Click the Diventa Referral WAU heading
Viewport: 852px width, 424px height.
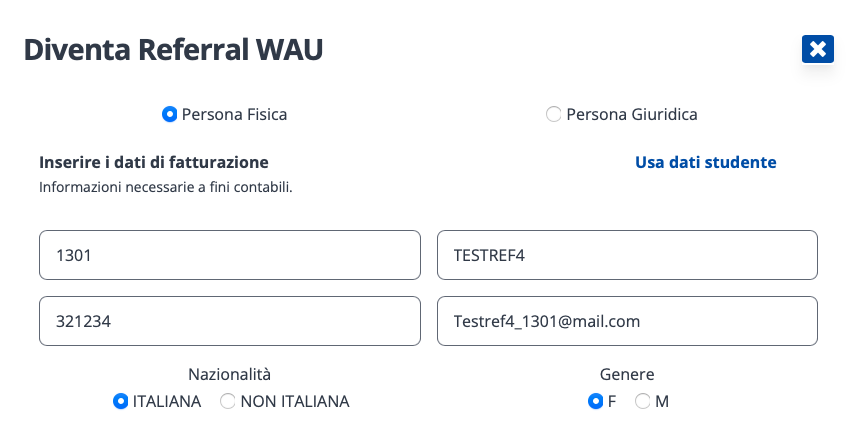[x=173, y=49]
